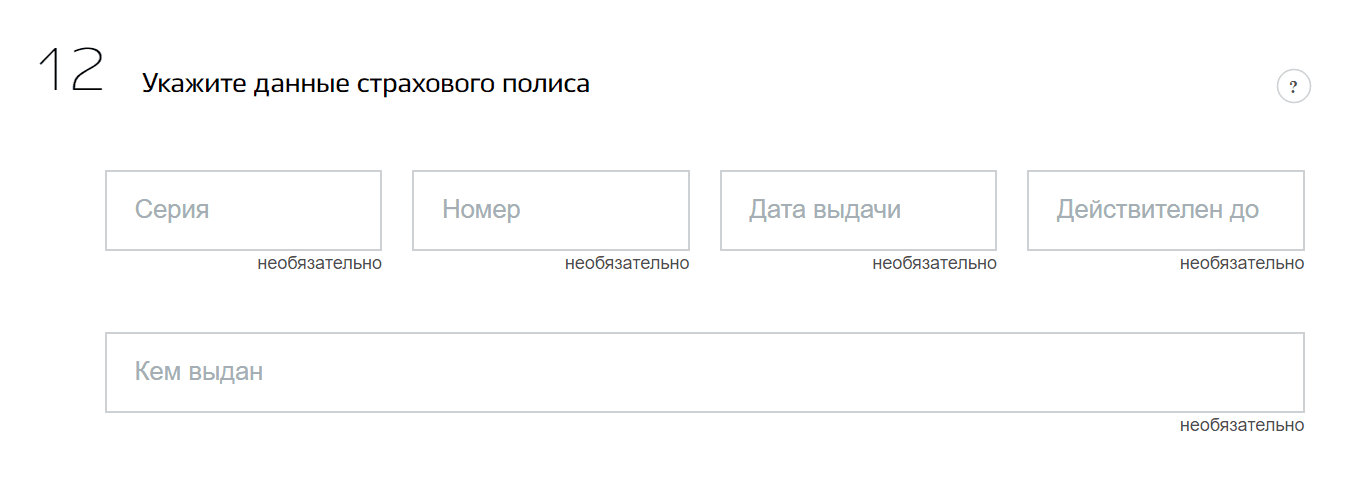
Task: Click 'необязательно' hint below Номер field
Action: point(627,264)
